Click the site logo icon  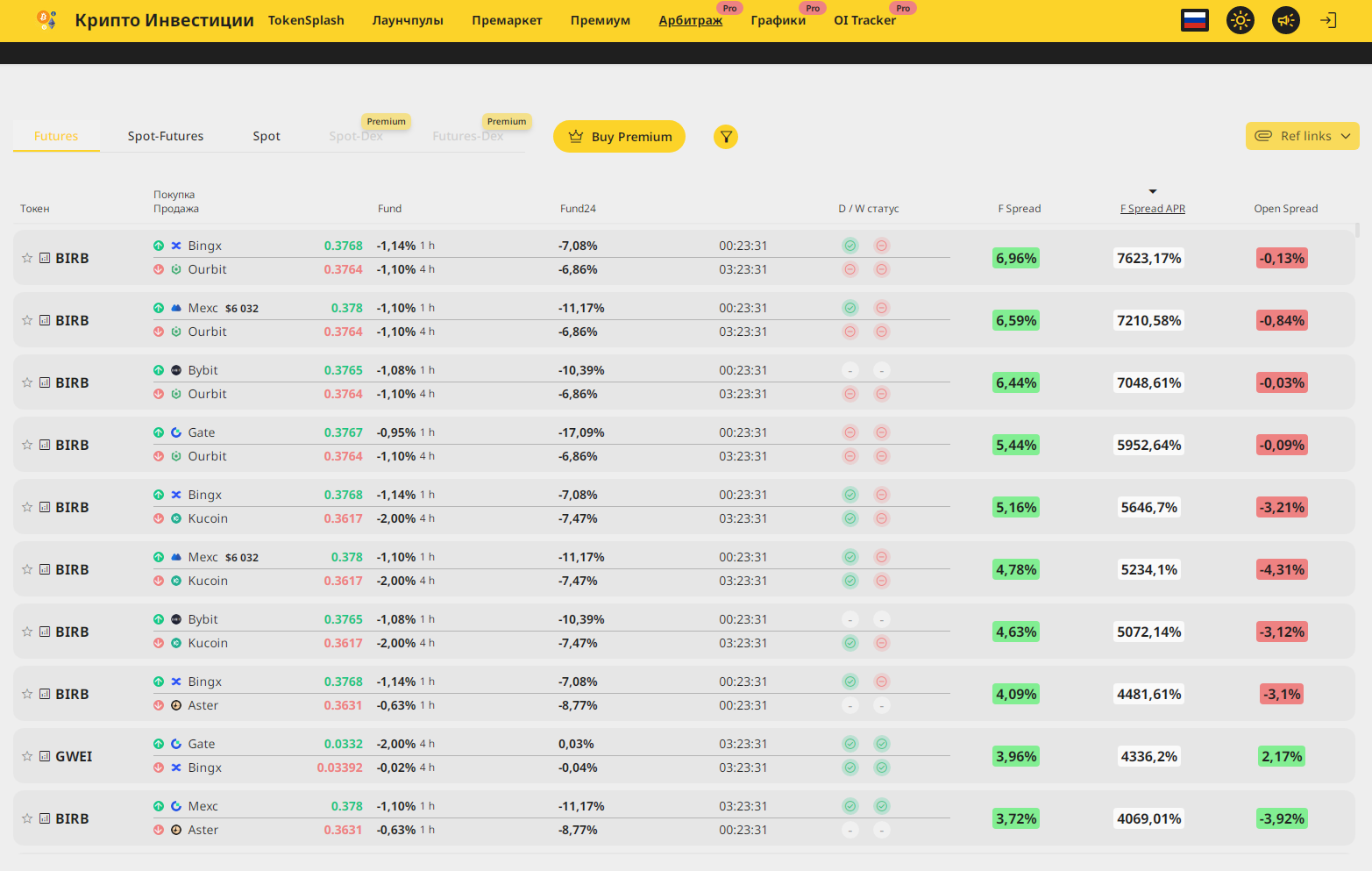[47, 20]
